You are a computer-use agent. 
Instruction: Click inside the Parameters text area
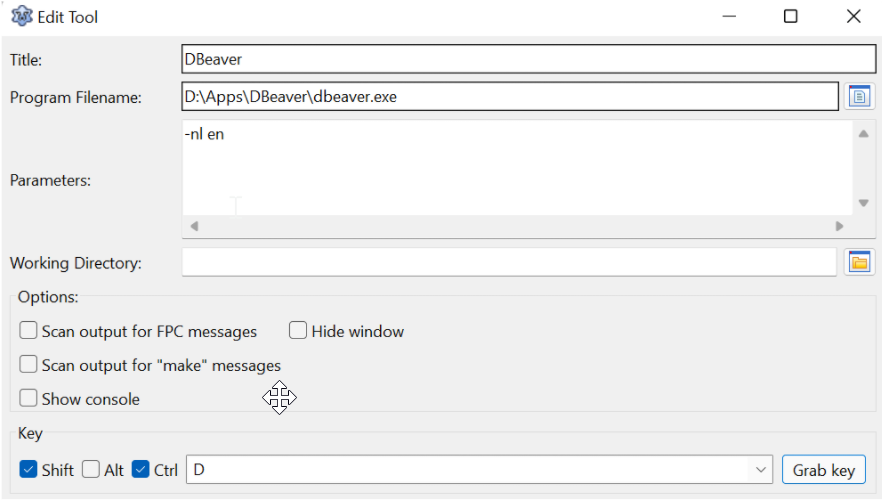coord(517,168)
